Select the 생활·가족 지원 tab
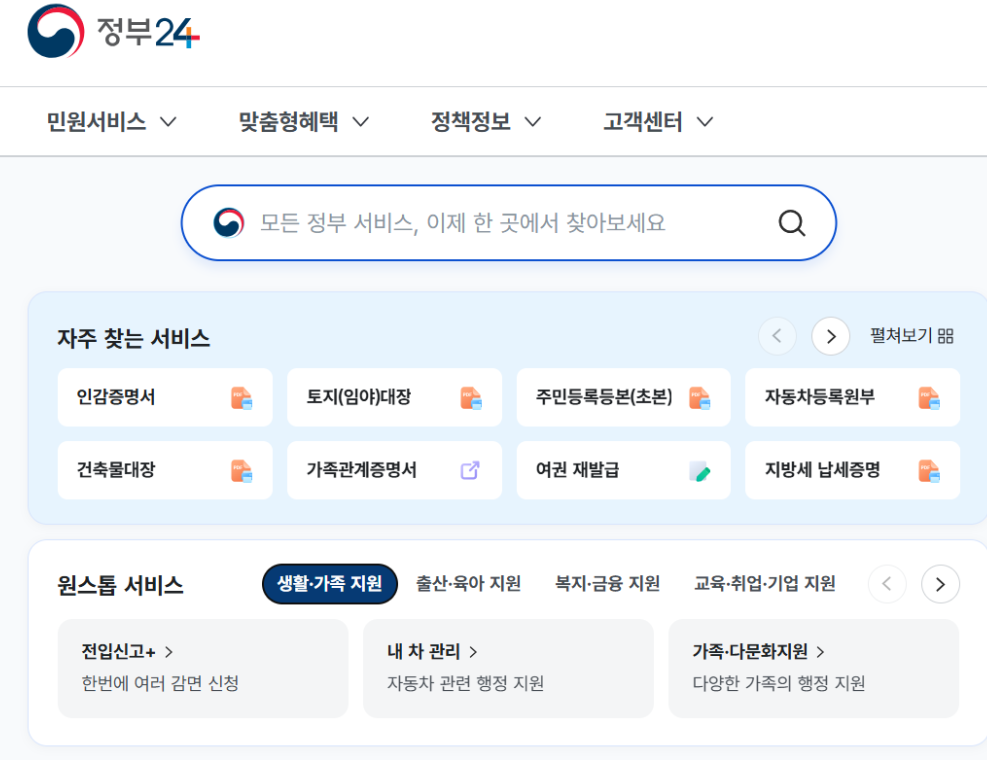Image resolution: width=987 pixels, height=765 pixels. coord(330,584)
